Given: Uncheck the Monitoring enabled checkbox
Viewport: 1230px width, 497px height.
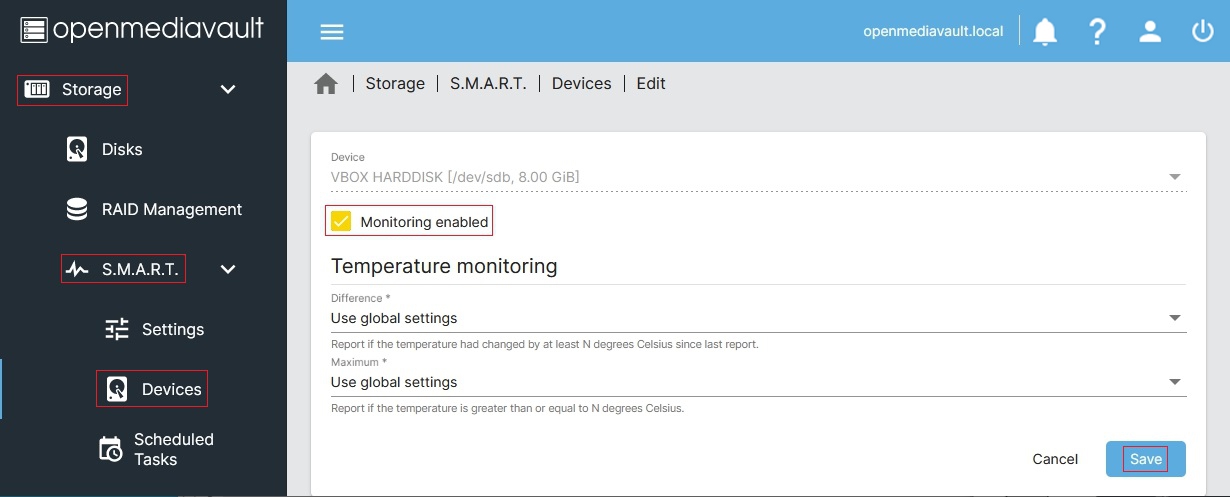Looking at the screenshot, I should coord(341,221).
